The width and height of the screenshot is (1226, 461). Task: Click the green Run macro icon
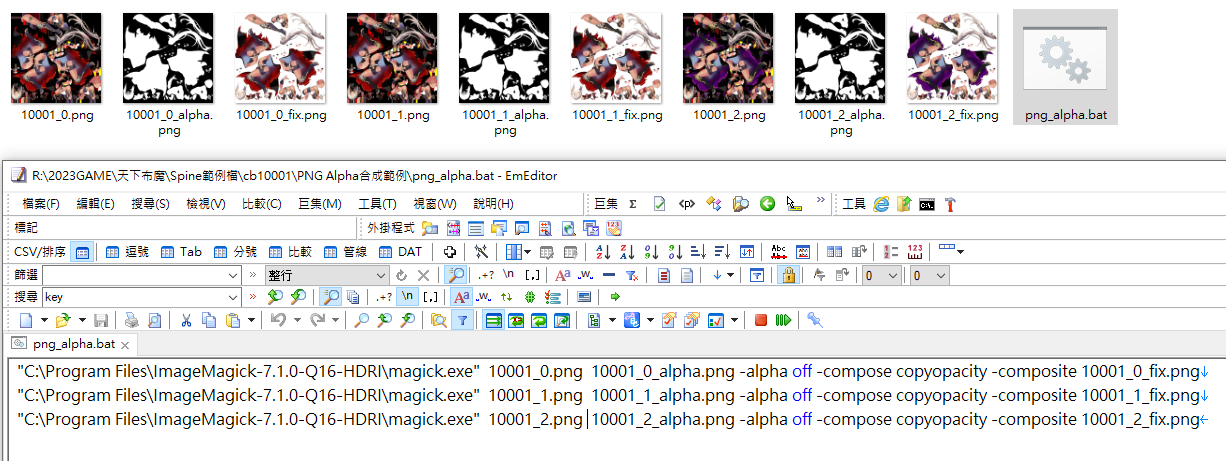pyautogui.click(x=783, y=320)
